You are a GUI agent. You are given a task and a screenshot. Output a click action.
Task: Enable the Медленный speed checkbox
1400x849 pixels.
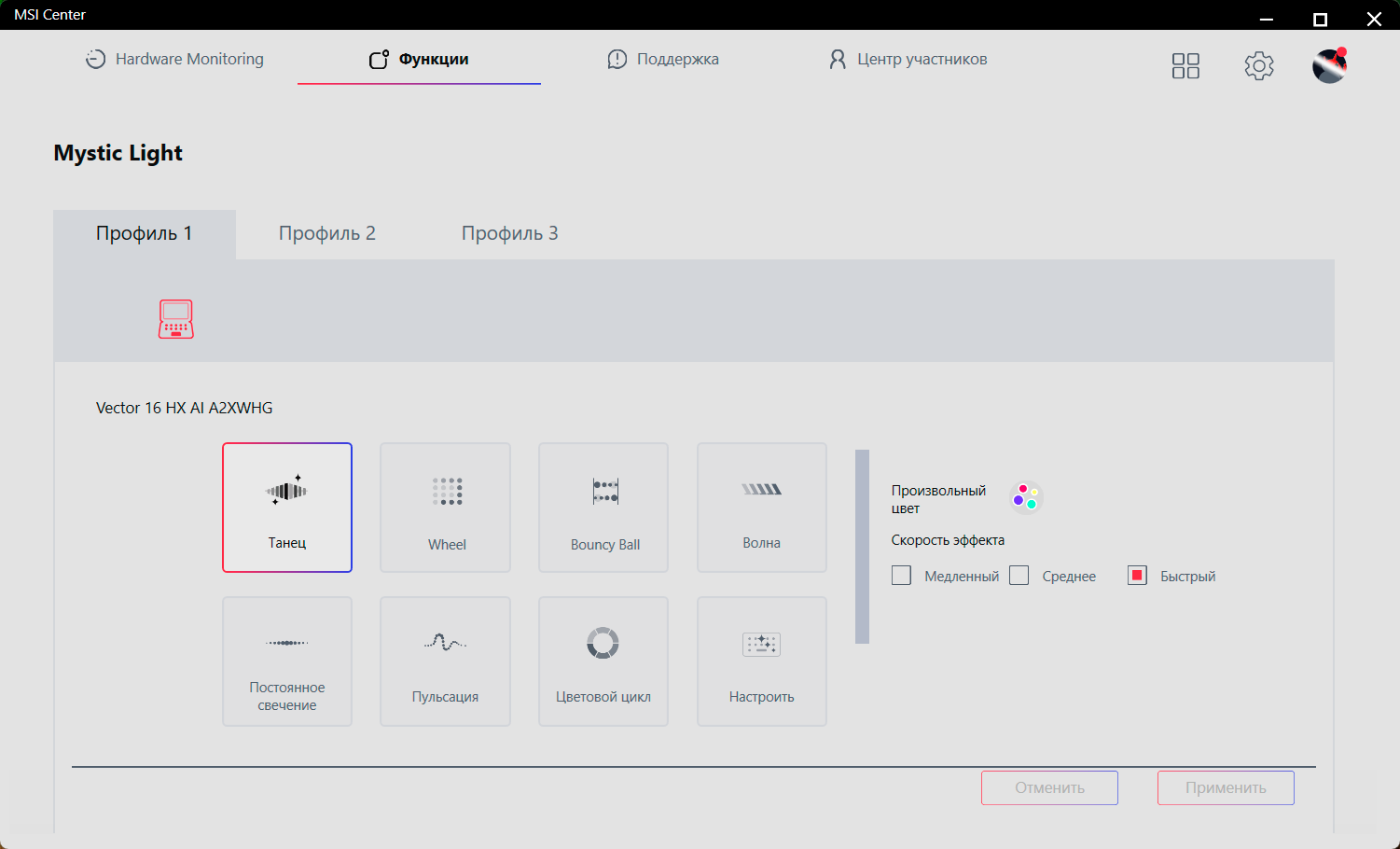pos(901,576)
